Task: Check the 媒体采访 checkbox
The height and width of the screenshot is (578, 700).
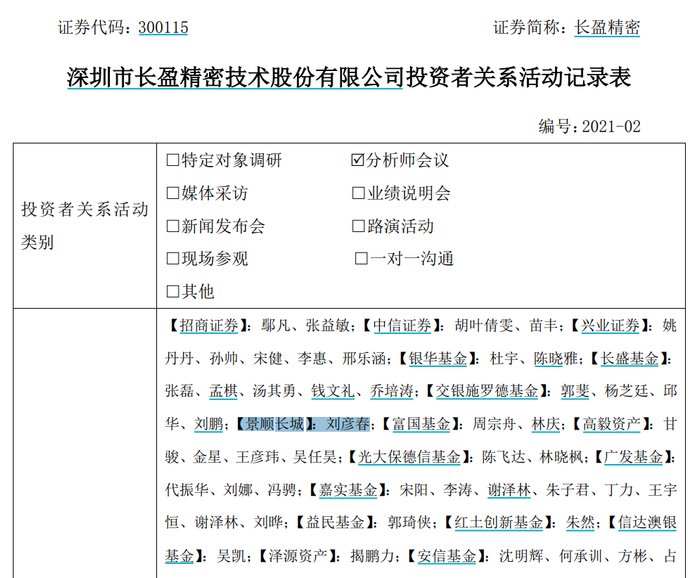Action: coord(172,193)
